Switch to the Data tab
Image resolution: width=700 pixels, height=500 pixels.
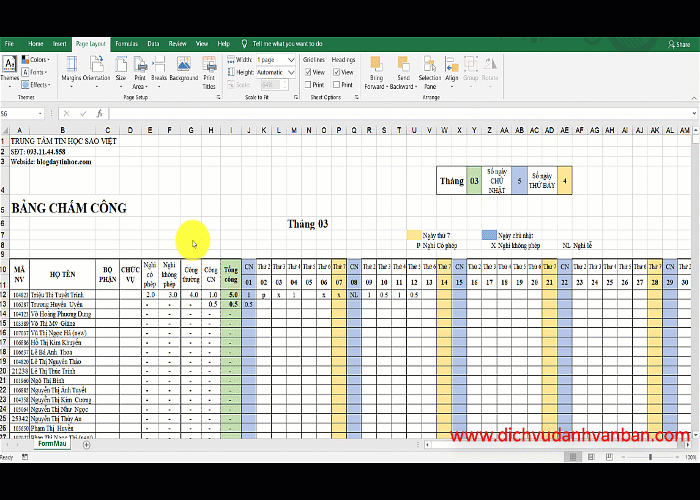click(153, 44)
